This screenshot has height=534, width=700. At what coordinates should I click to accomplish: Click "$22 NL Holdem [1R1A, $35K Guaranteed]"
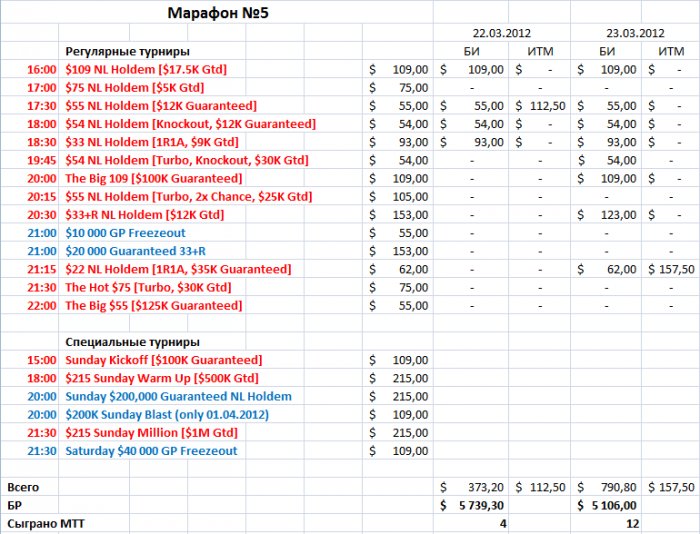click(x=178, y=269)
